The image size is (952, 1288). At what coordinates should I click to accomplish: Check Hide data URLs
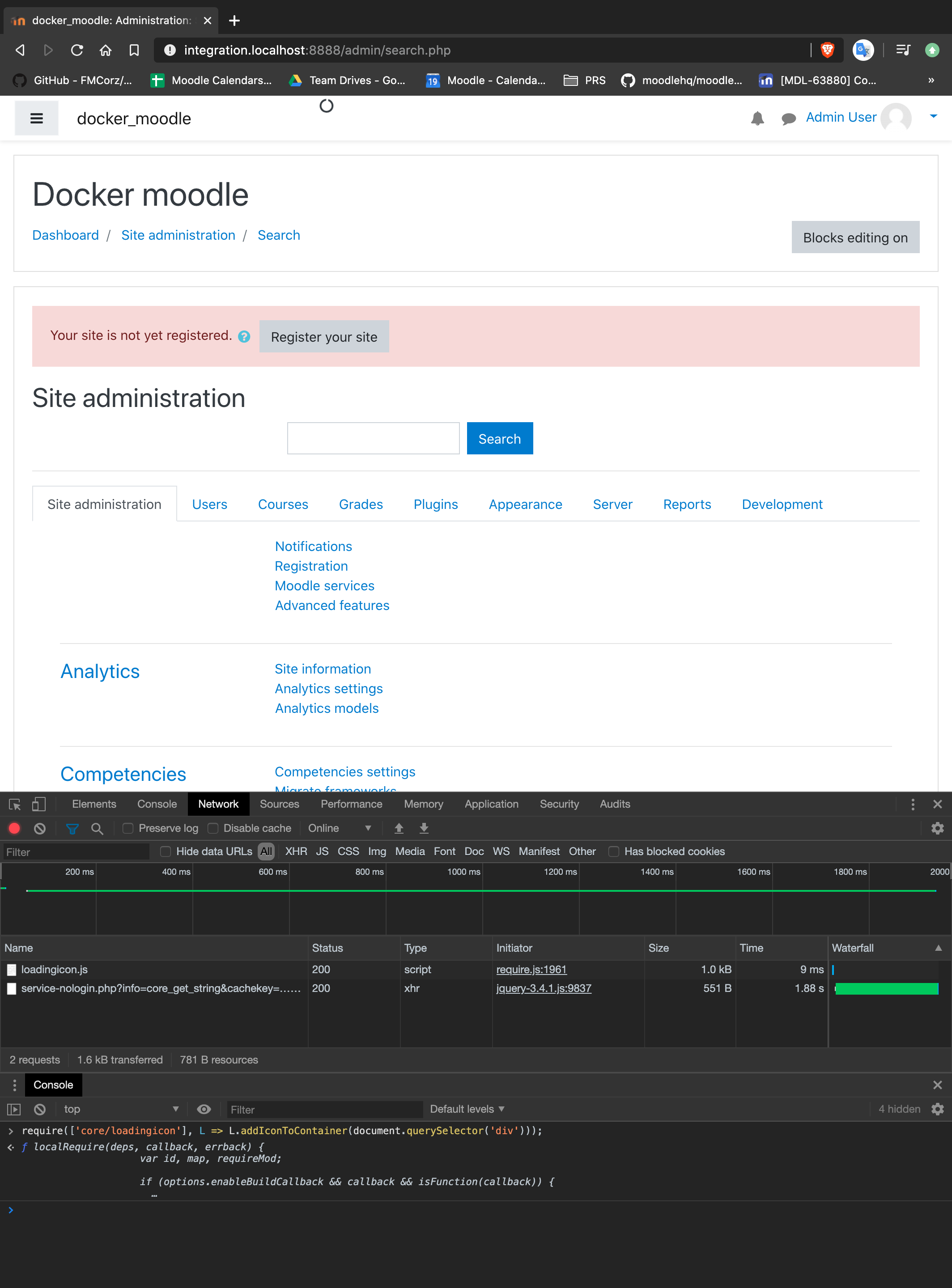pos(166,852)
